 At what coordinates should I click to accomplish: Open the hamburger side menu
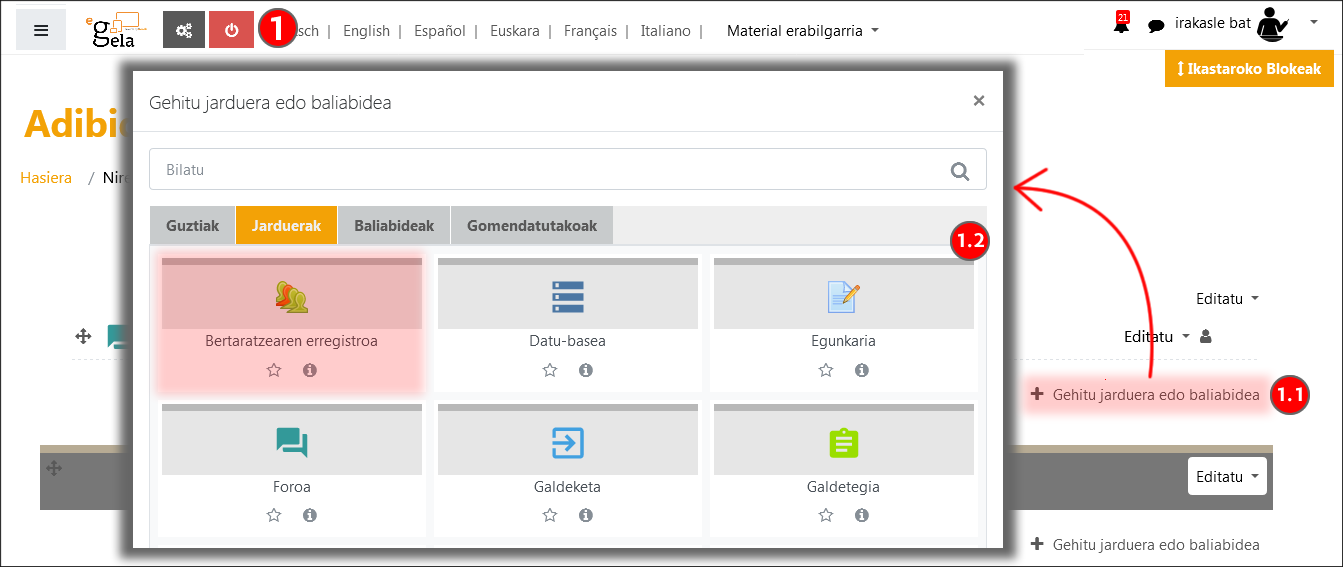click(x=41, y=30)
